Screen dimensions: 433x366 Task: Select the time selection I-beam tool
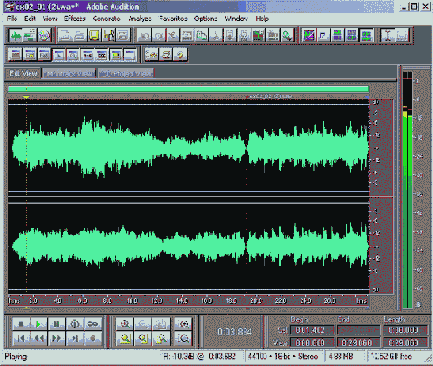coord(388,35)
